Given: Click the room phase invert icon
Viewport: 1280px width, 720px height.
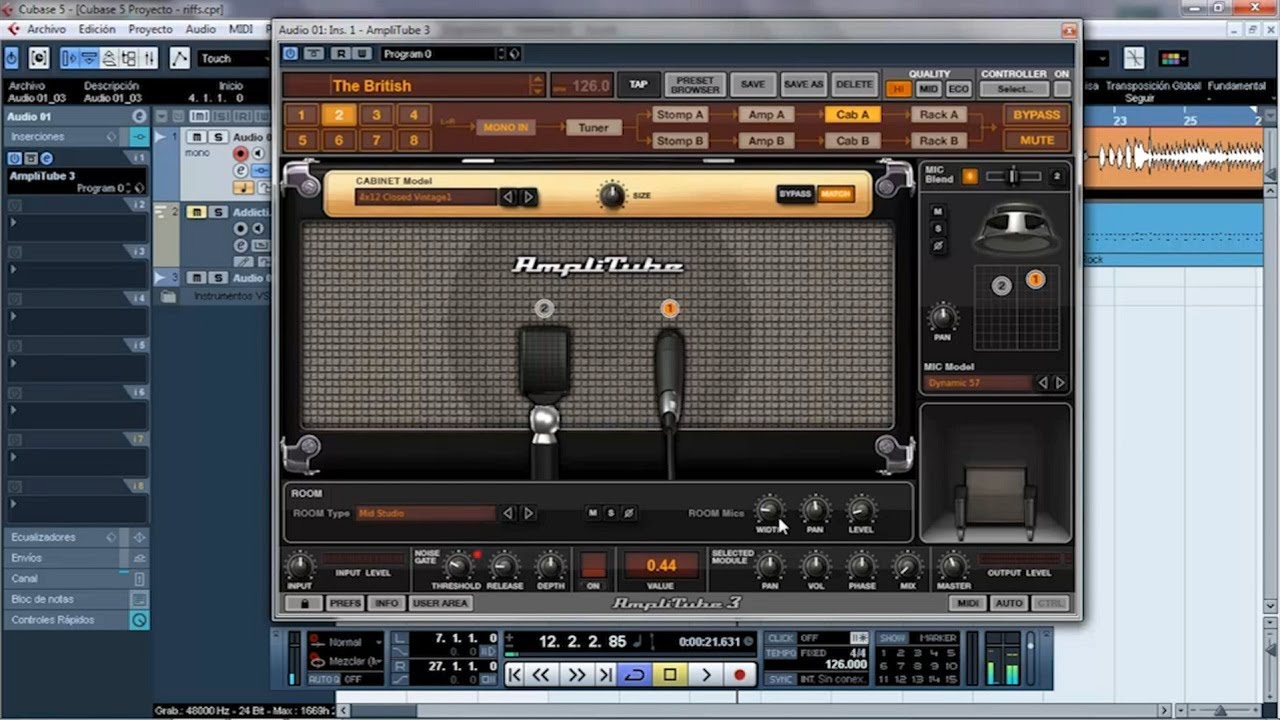Looking at the screenshot, I should [x=628, y=513].
